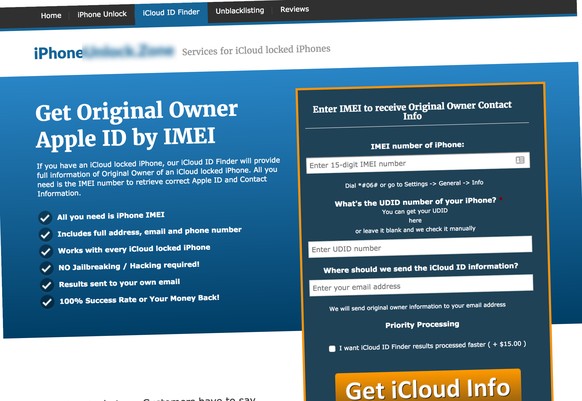Enable the faster processing checkbox
The width and height of the screenshot is (582, 401).
coord(332,348)
